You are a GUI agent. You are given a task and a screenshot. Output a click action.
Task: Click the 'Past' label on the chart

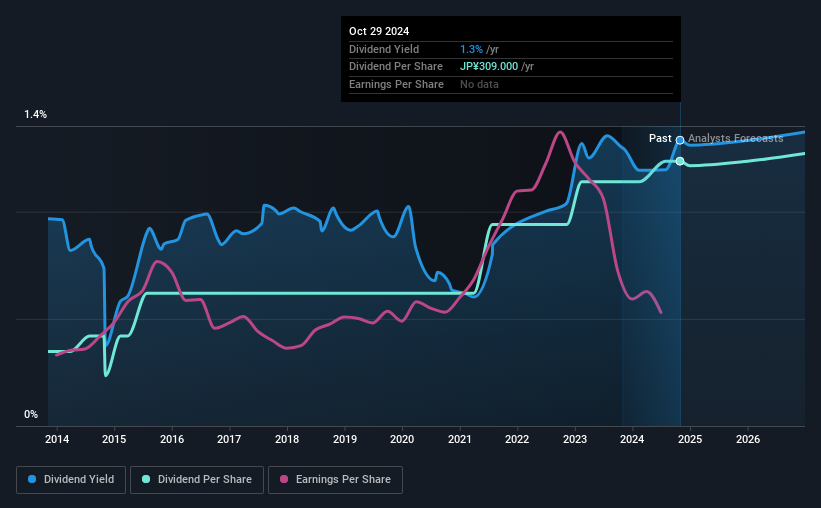point(660,138)
